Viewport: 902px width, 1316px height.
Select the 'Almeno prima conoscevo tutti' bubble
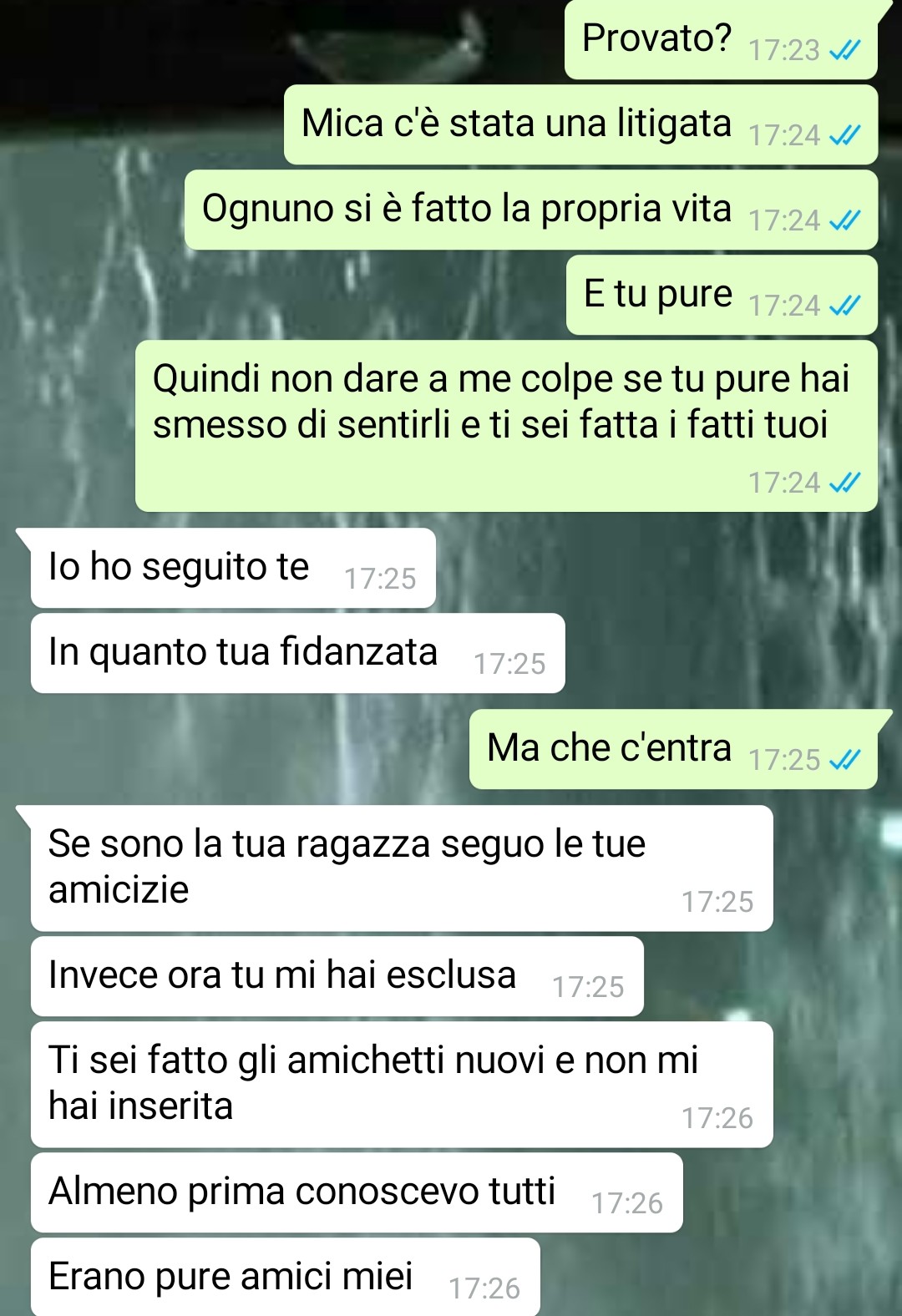[357, 1192]
